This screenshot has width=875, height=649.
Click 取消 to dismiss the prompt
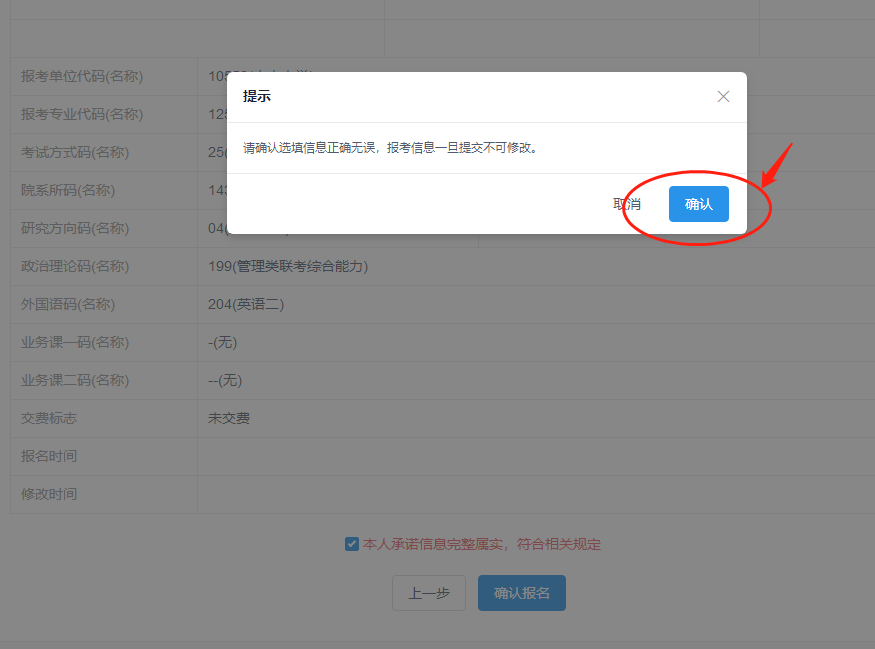[625, 203]
